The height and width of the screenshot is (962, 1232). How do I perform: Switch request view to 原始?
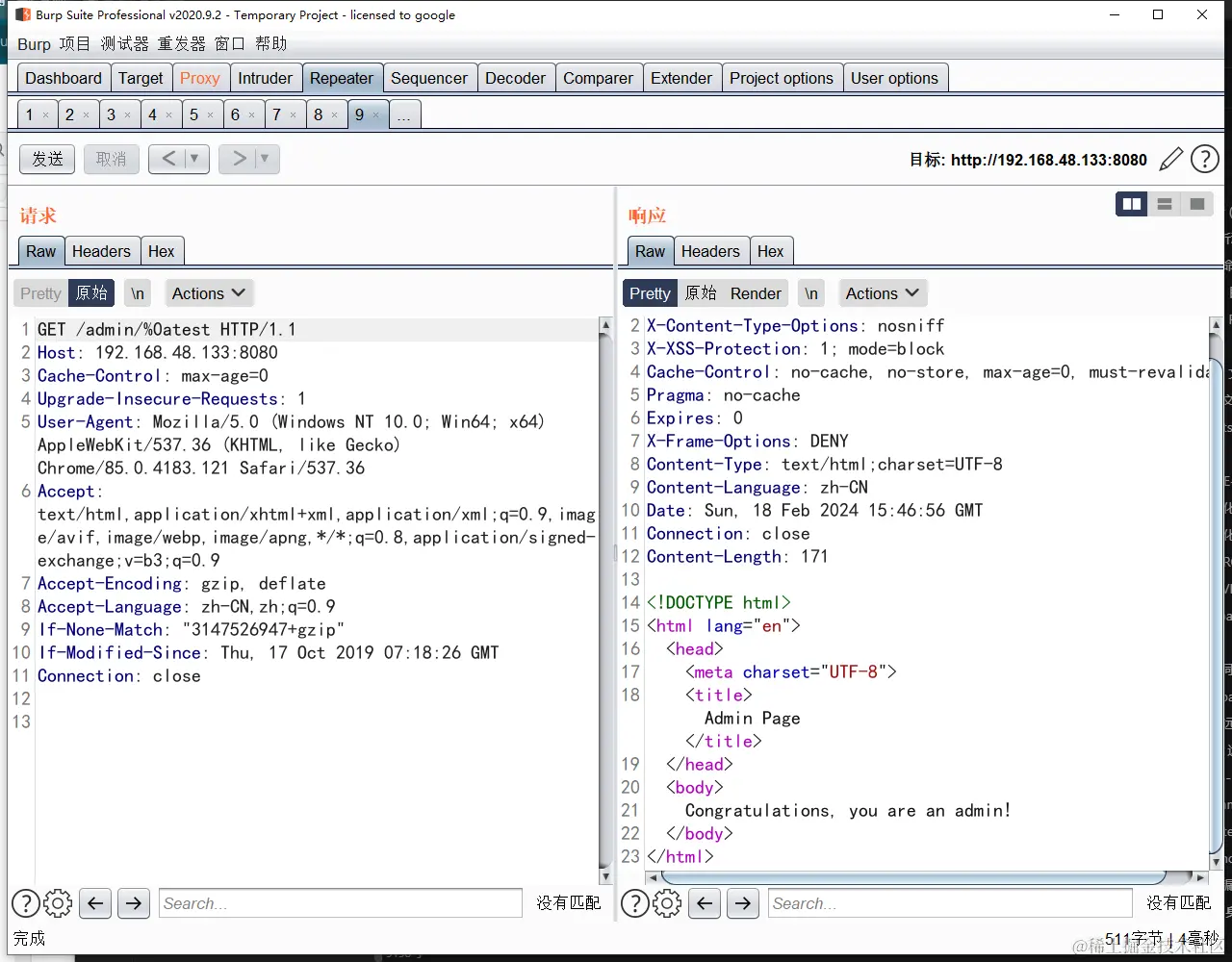coord(91,293)
